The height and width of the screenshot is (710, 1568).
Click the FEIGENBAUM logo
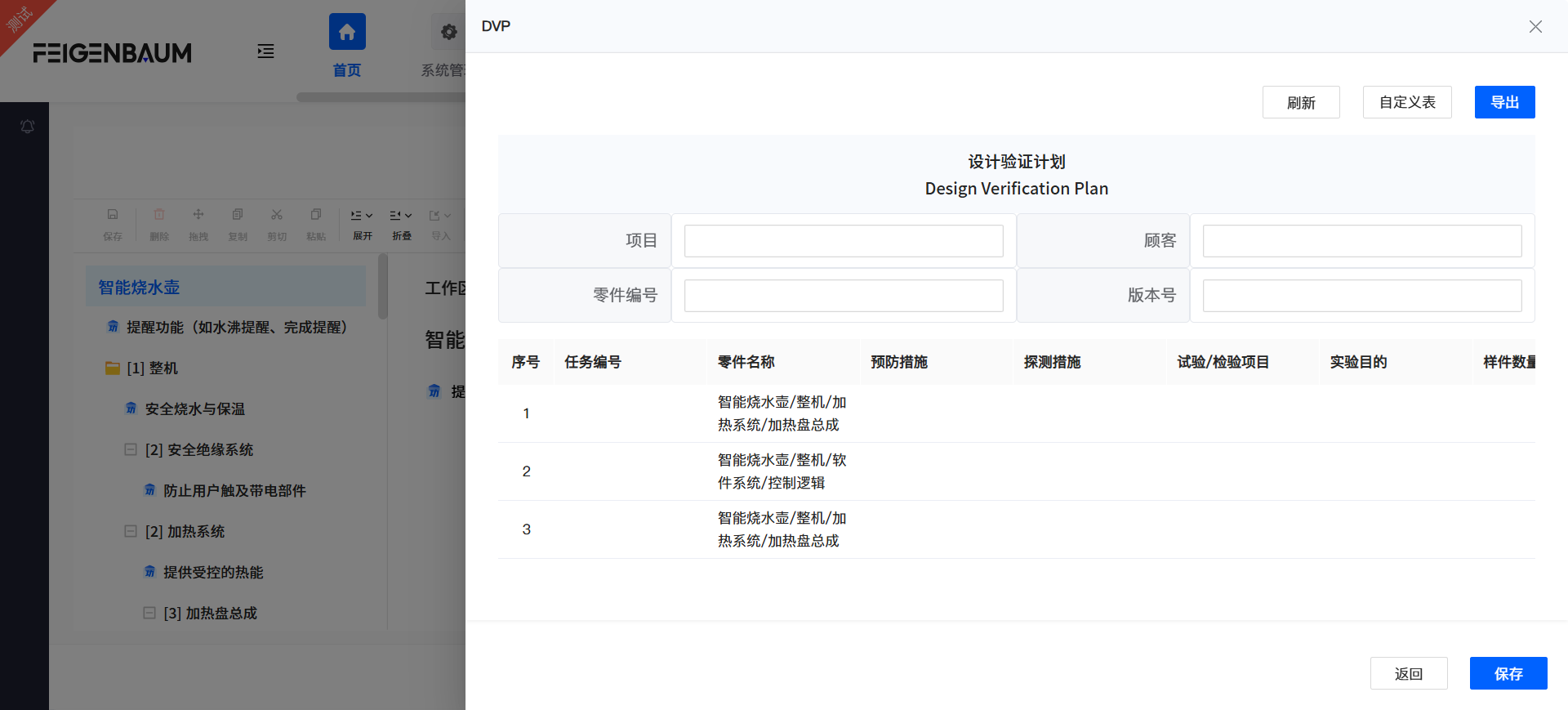113,53
